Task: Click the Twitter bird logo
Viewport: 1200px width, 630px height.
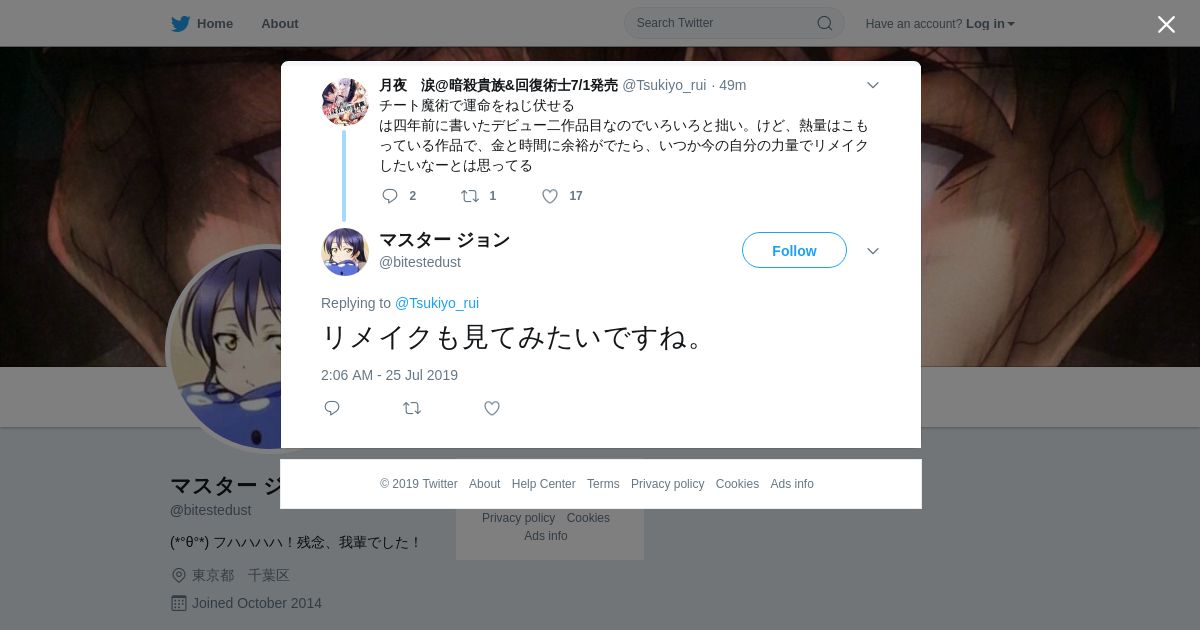Action: pos(180,24)
